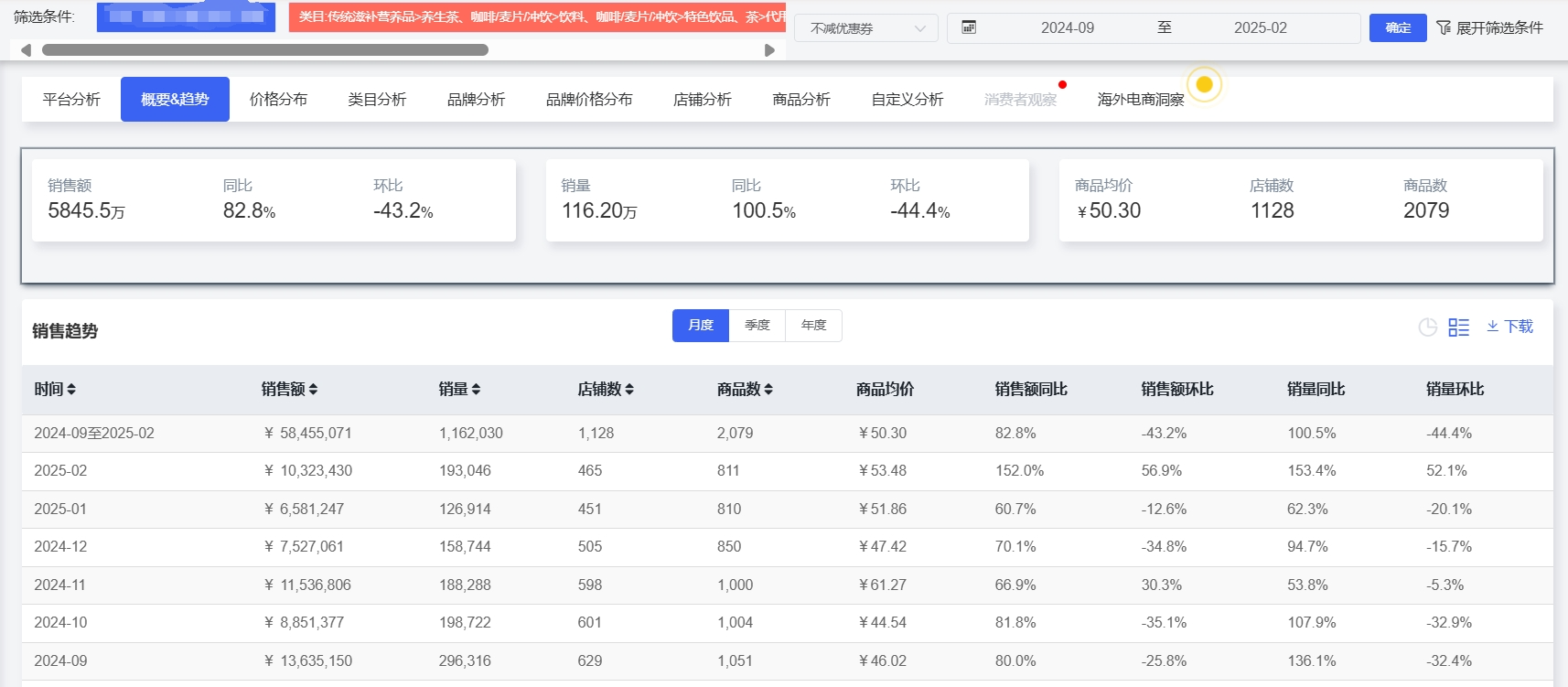Click the end date 2025-02 field

[1261, 27]
